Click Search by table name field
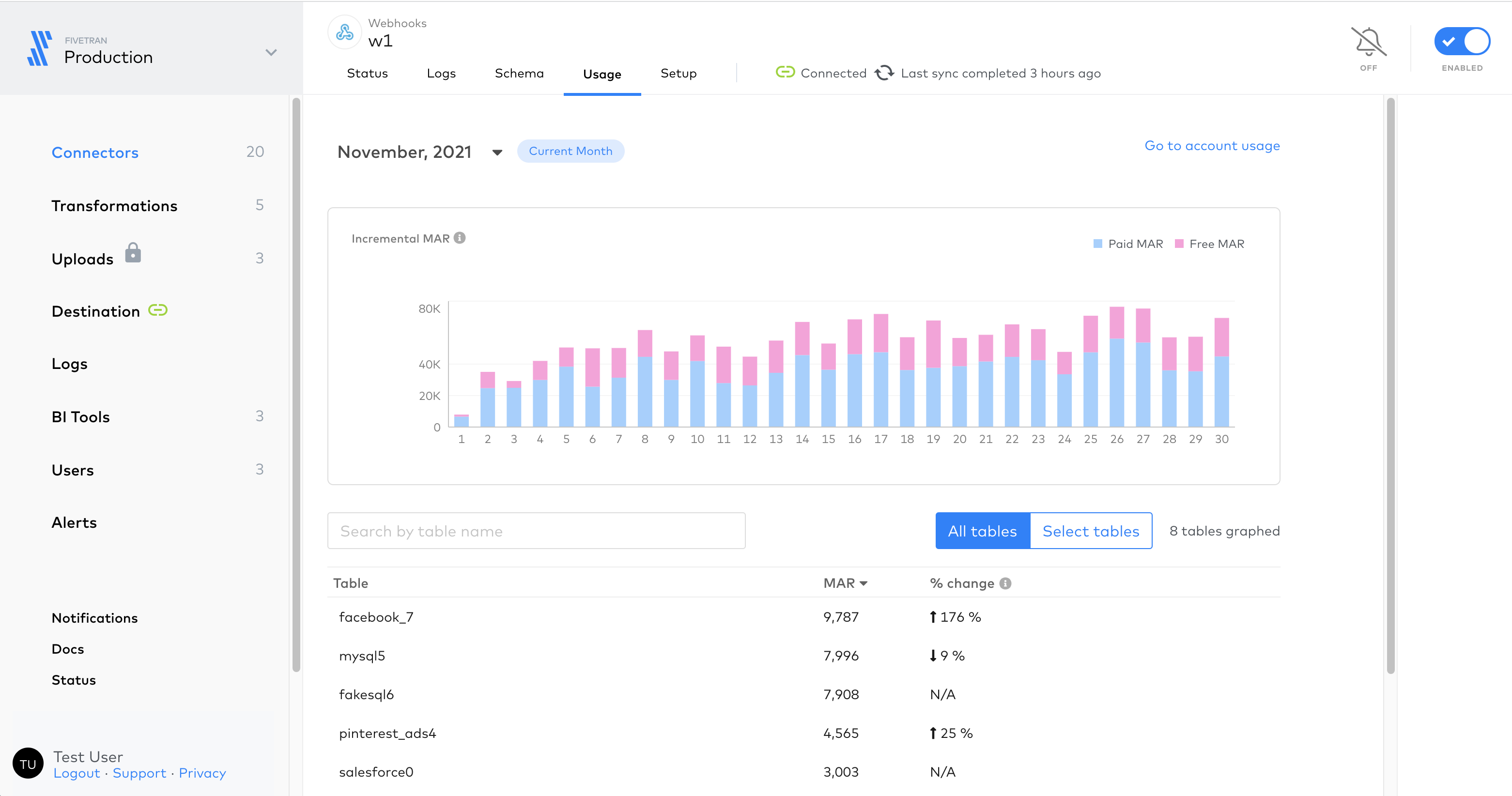Screen dimensions: 1512x796 [537, 530]
